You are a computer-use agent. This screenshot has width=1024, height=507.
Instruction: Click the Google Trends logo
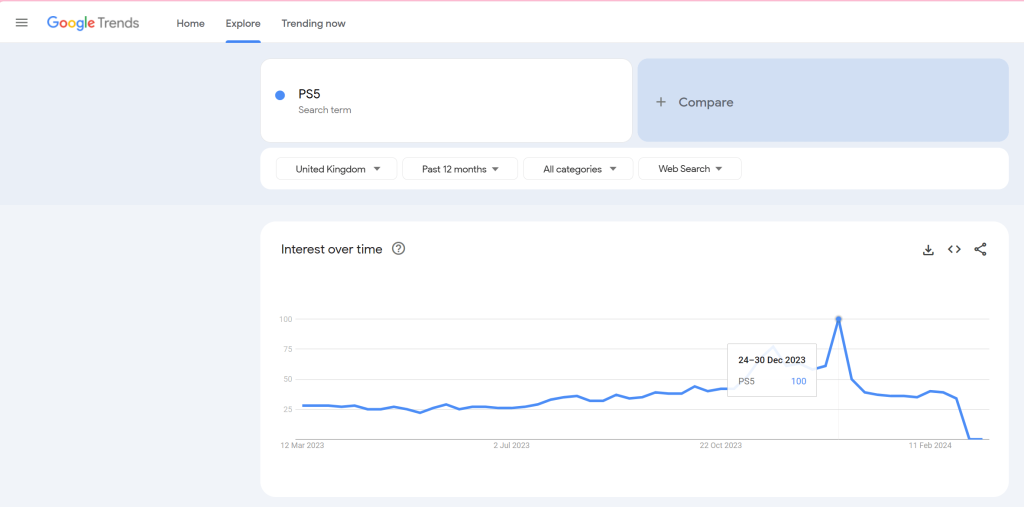[x=93, y=23]
